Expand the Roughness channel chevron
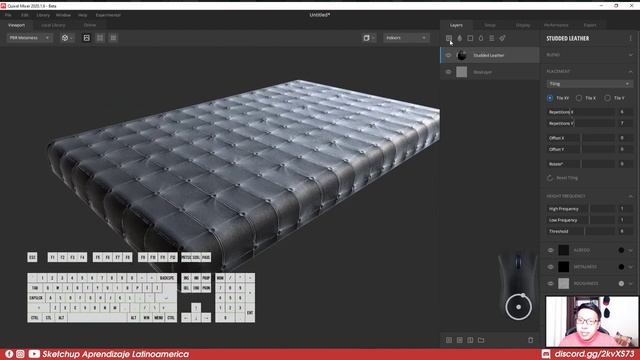 [x=631, y=283]
